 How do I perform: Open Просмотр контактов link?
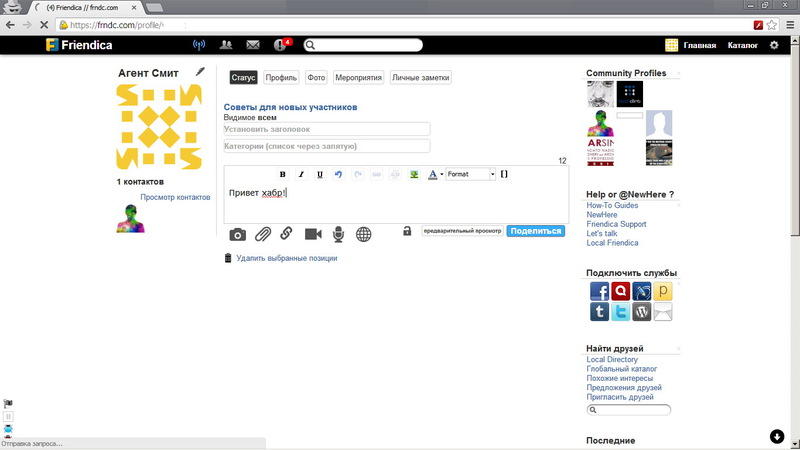click(x=175, y=197)
